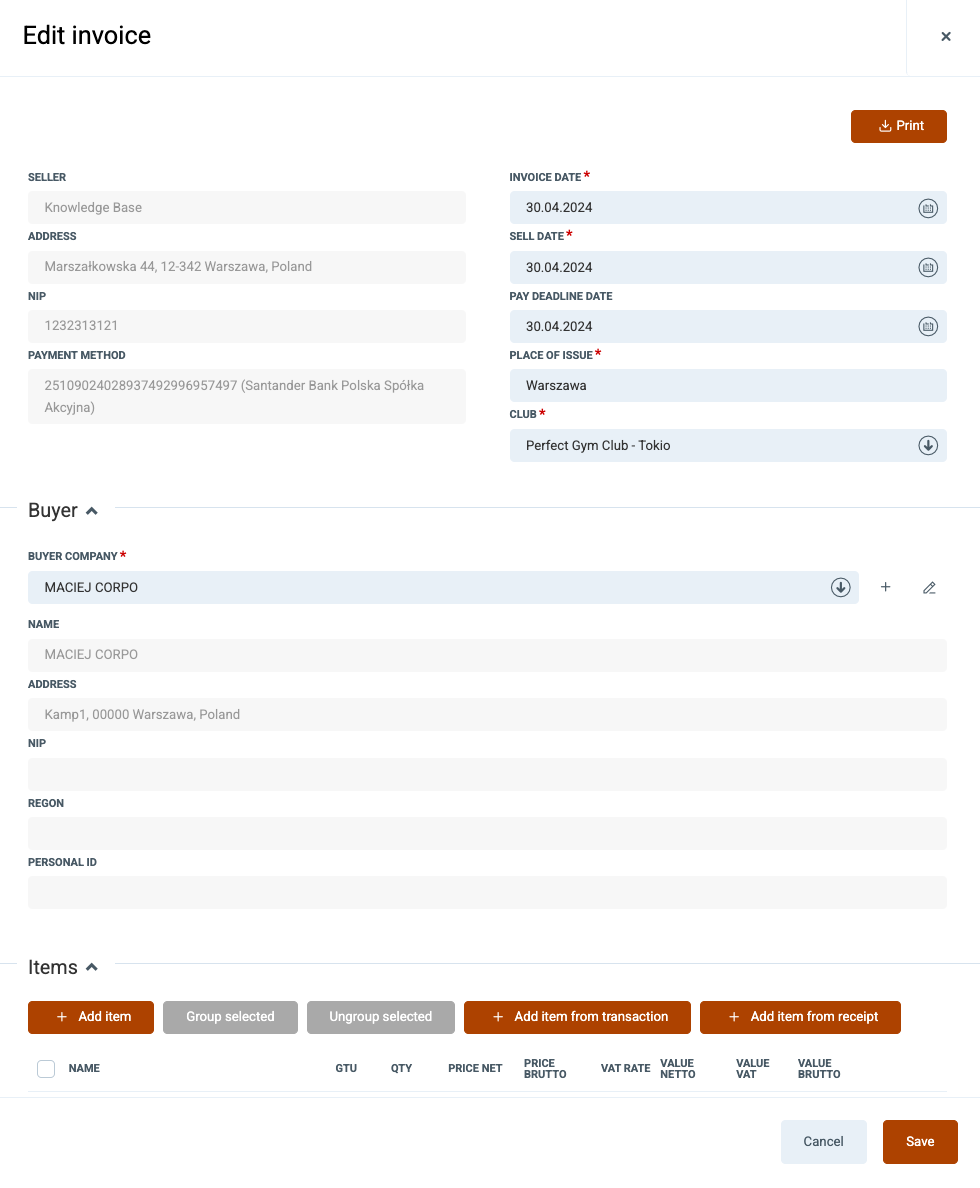Save the invoice
This screenshot has height=1188, width=980.
click(920, 1142)
